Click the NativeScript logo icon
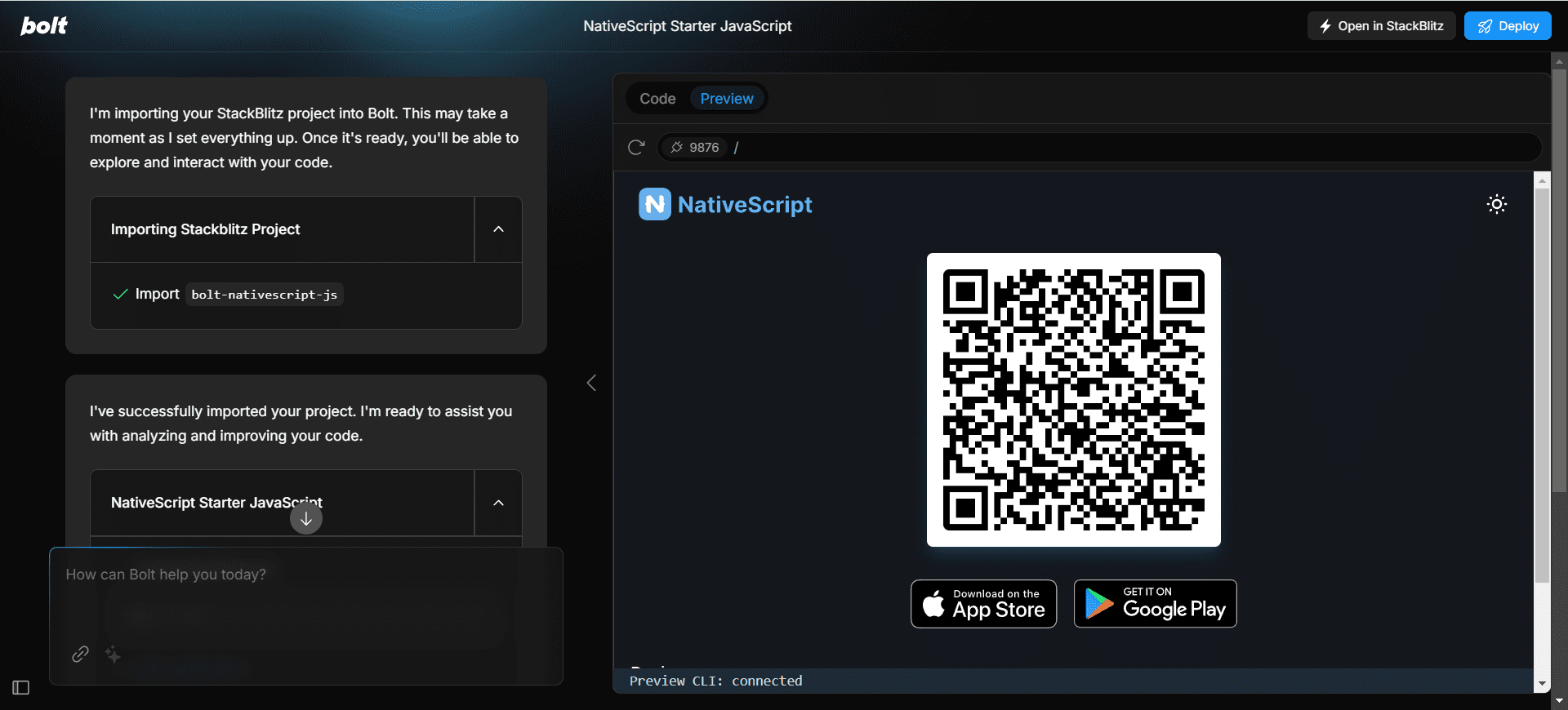Screen dimensions: 1568x710 pyautogui.click(x=654, y=204)
